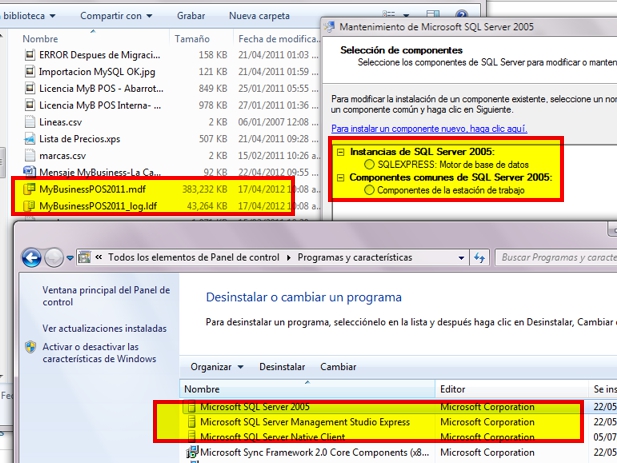The image size is (617, 463).
Task: Click the database icon of MyBusinessPOS2011_log.ldf
Action: (x=30, y=206)
